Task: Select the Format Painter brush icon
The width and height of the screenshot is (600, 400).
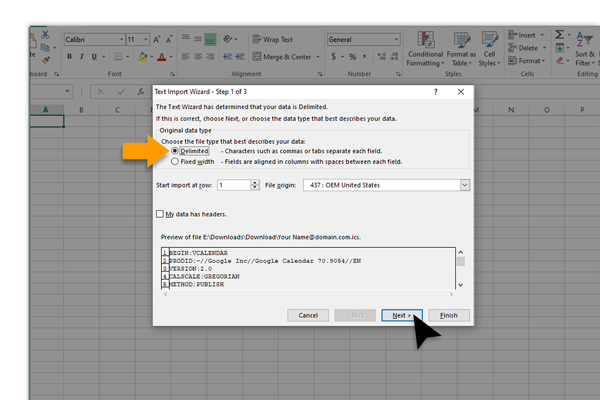Action: (x=46, y=60)
